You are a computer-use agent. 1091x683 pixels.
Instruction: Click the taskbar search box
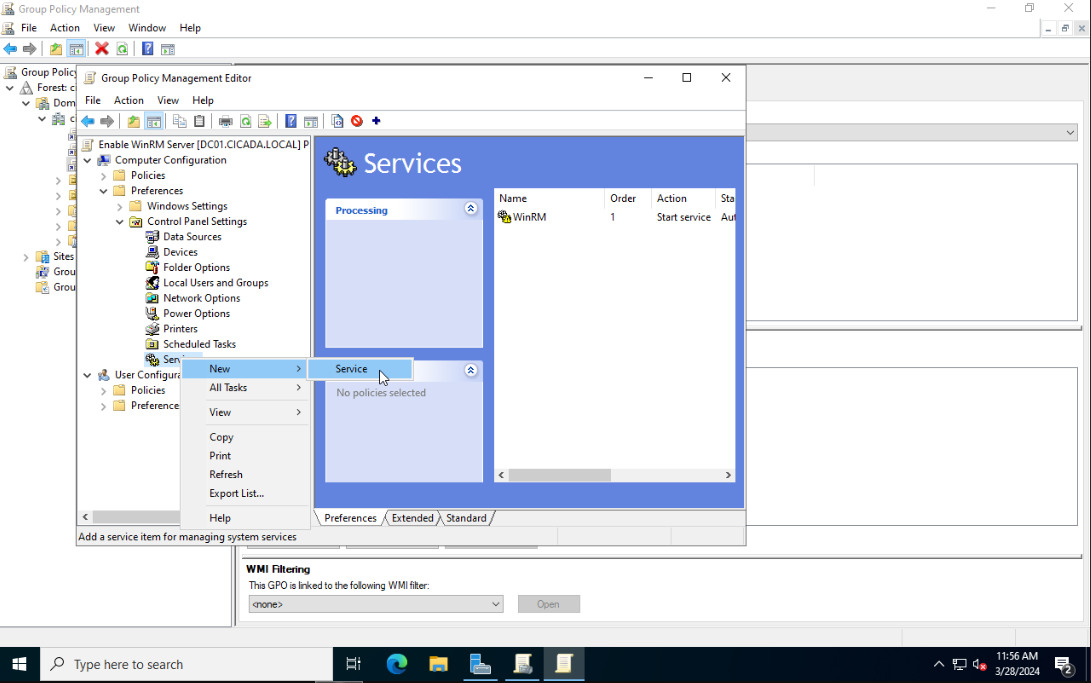(186, 664)
